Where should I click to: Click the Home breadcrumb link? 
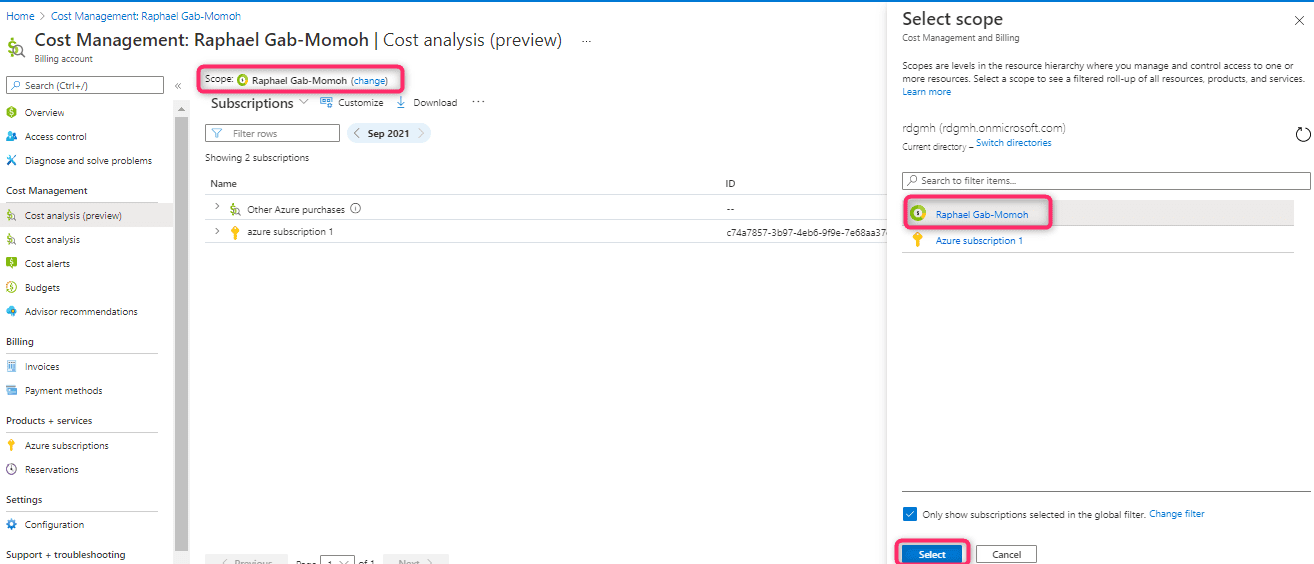click(x=20, y=17)
